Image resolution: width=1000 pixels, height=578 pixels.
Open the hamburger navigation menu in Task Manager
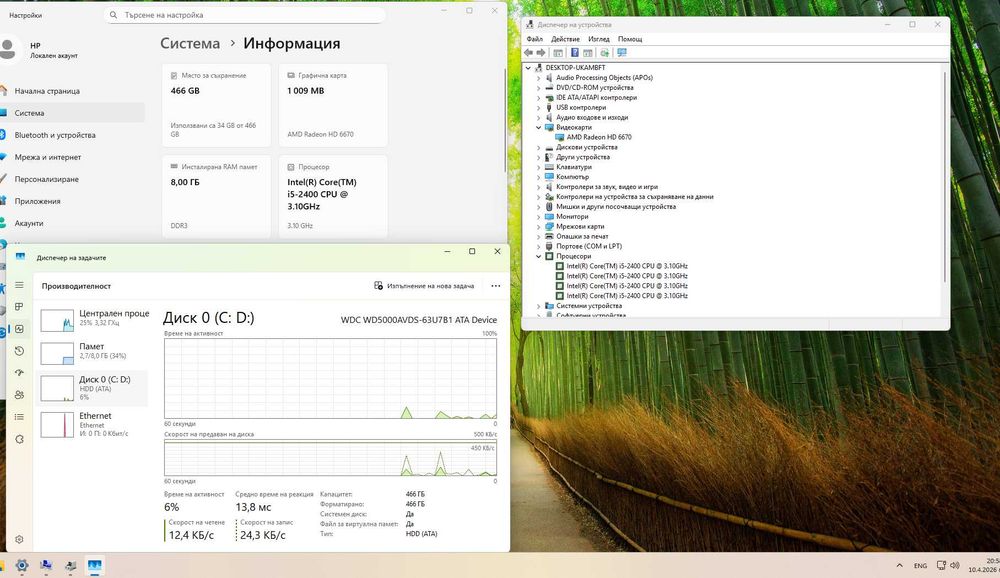coord(19,285)
